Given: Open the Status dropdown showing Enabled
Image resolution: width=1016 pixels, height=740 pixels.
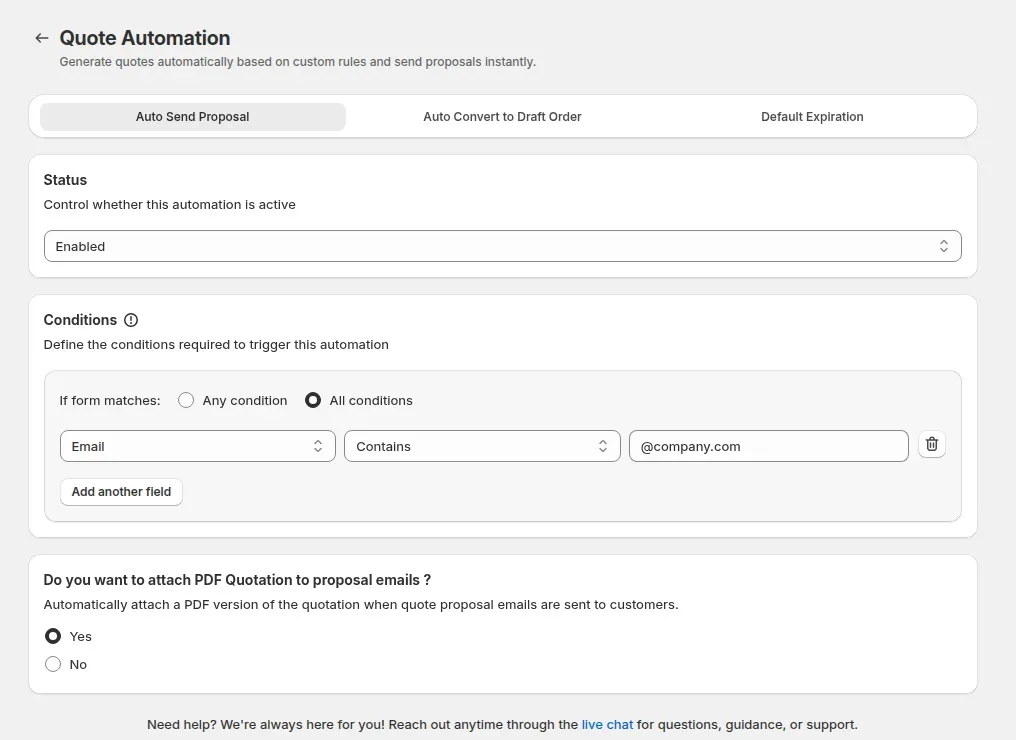Looking at the screenshot, I should coord(502,246).
